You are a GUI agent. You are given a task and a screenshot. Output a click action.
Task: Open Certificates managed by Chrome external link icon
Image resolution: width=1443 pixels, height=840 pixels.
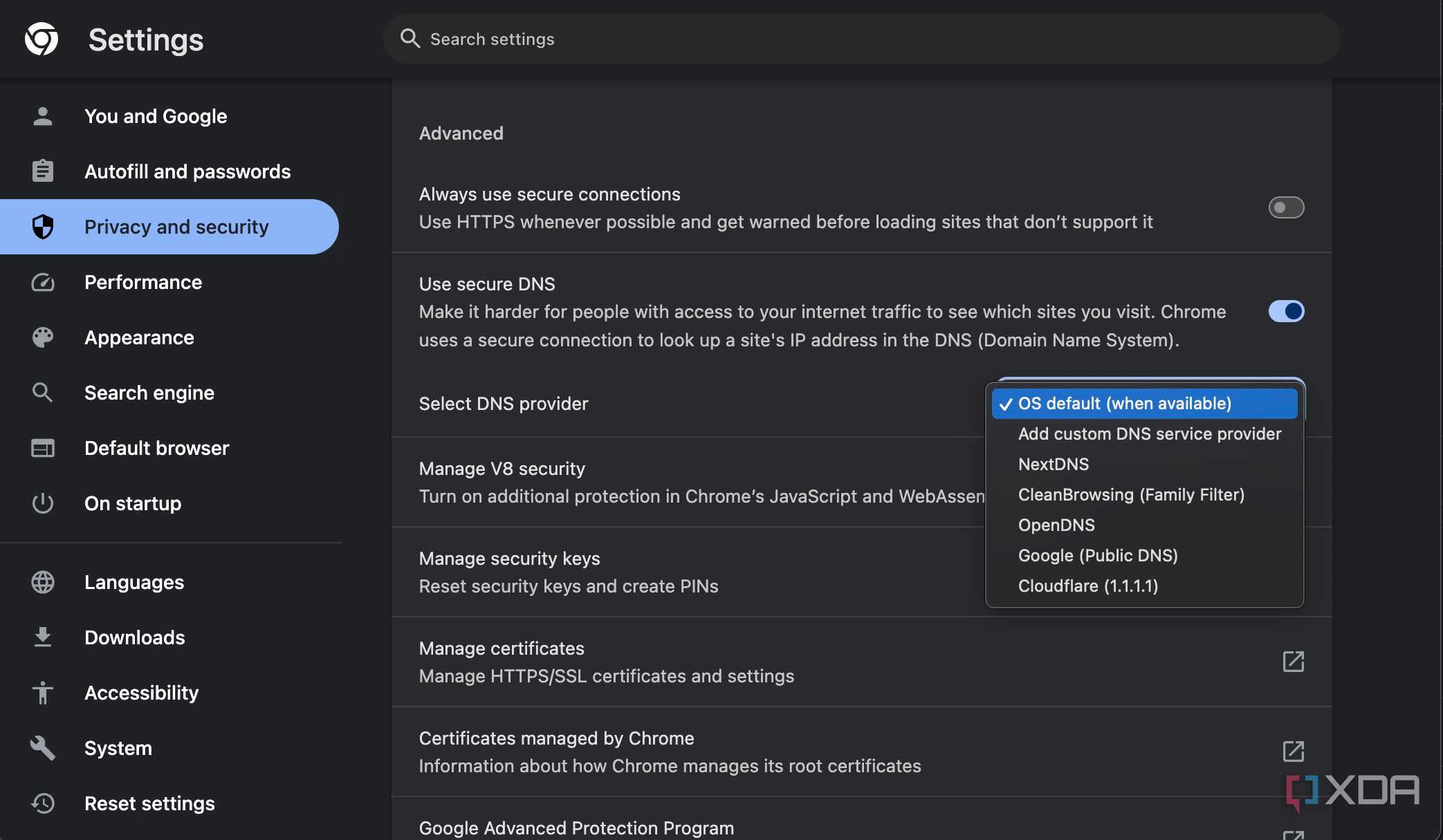click(1293, 752)
